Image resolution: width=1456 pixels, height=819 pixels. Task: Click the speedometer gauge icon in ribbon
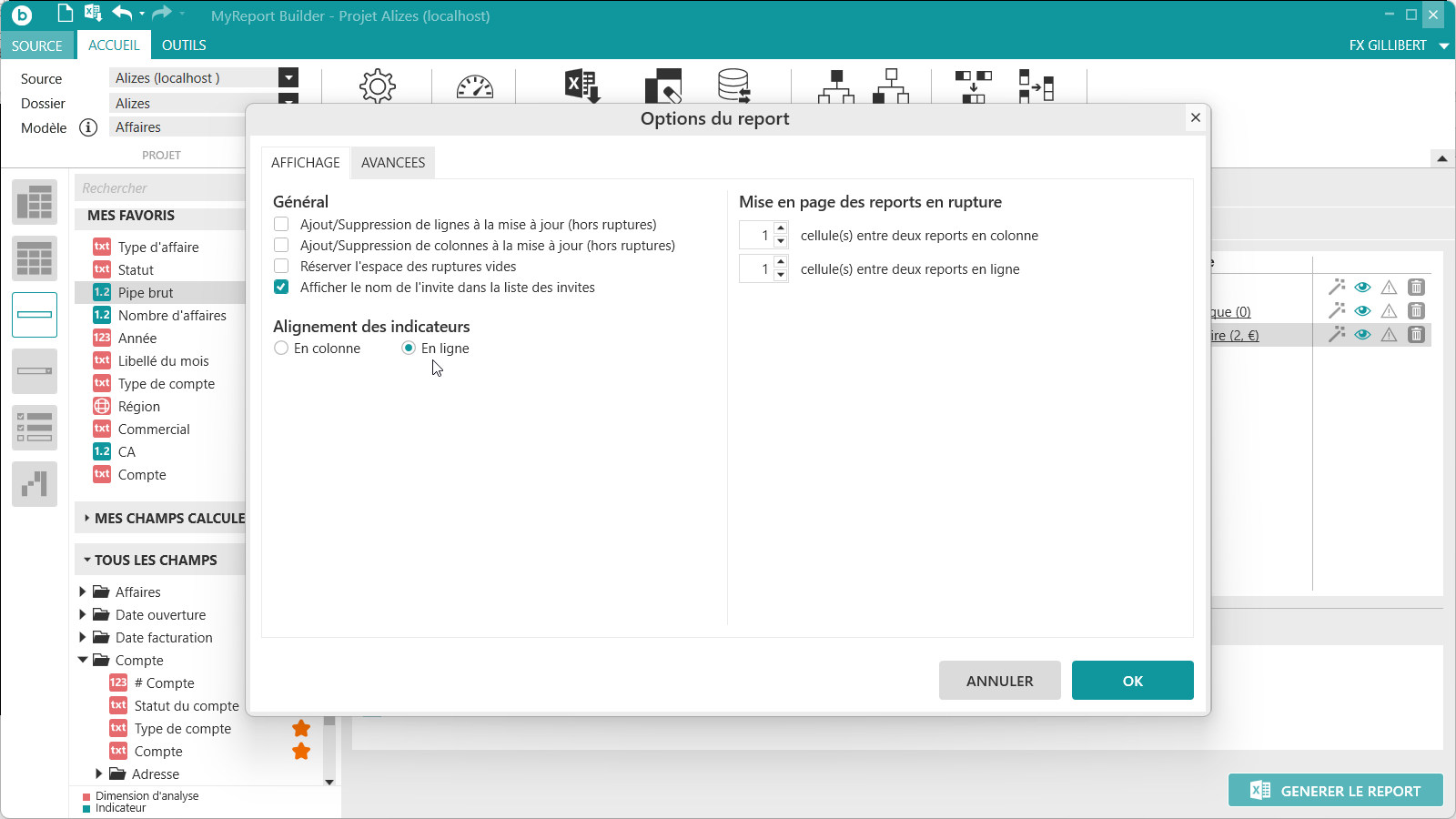pyautogui.click(x=474, y=87)
